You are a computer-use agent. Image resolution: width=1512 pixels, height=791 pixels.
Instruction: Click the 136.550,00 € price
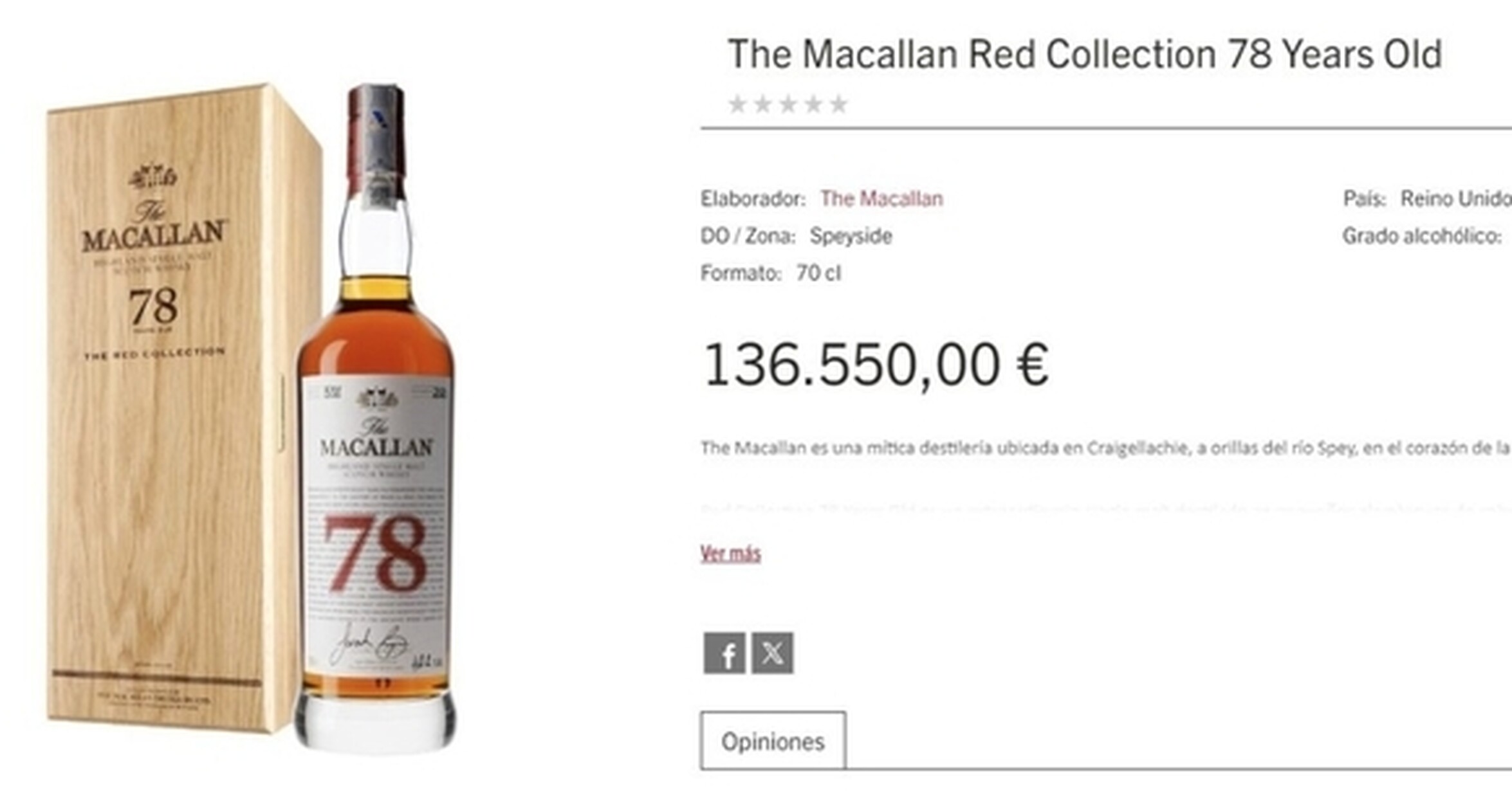pyautogui.click(x=876, y=365)
